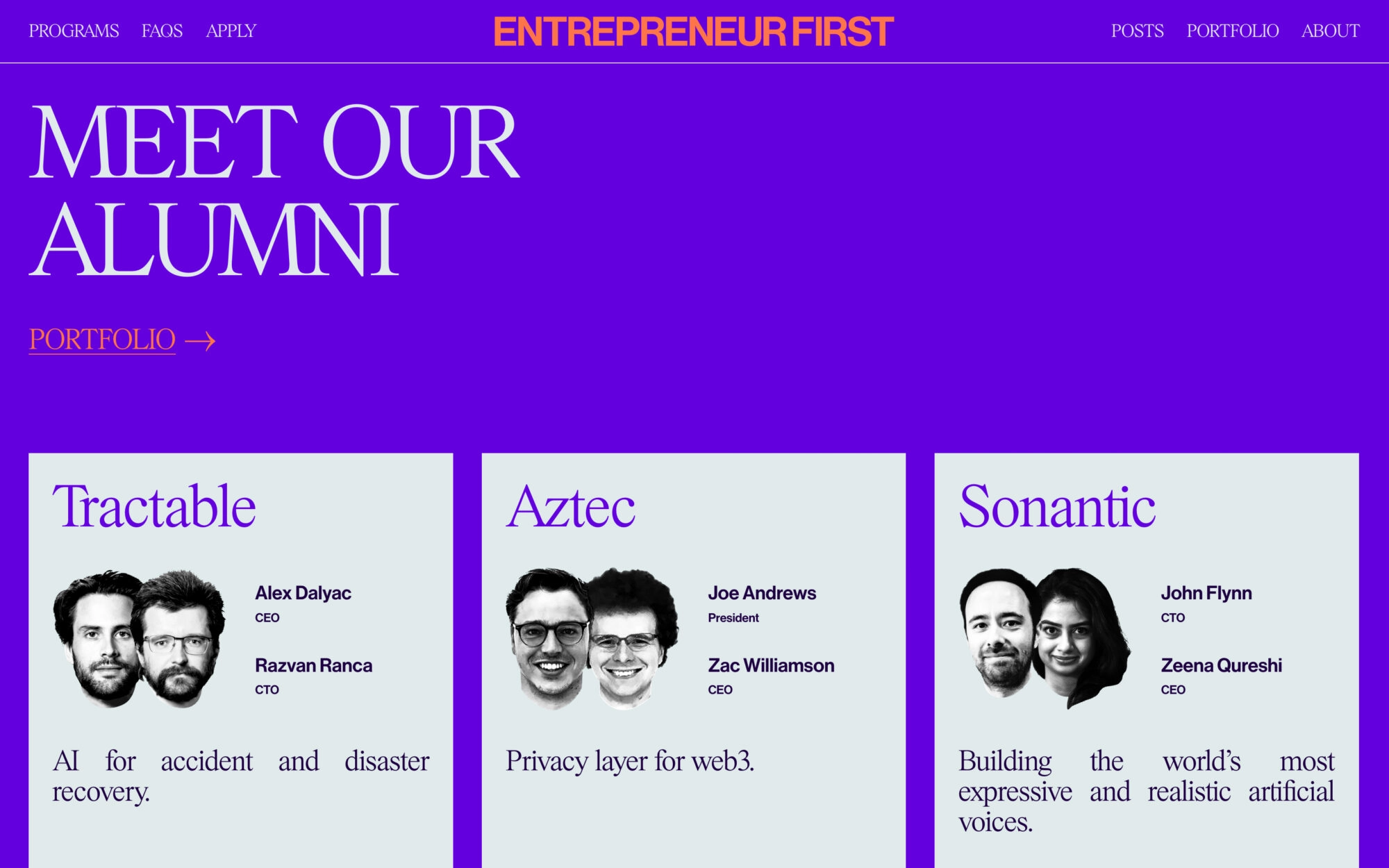Open the Aztec company title
1389x868 pixels.
pyautogui.click(x=570, y=507)
